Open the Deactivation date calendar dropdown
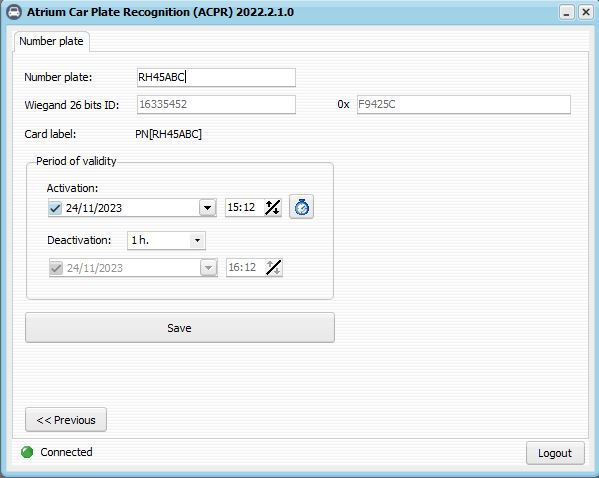The width and height of the screenshot is (599, 478). [208, 268]
